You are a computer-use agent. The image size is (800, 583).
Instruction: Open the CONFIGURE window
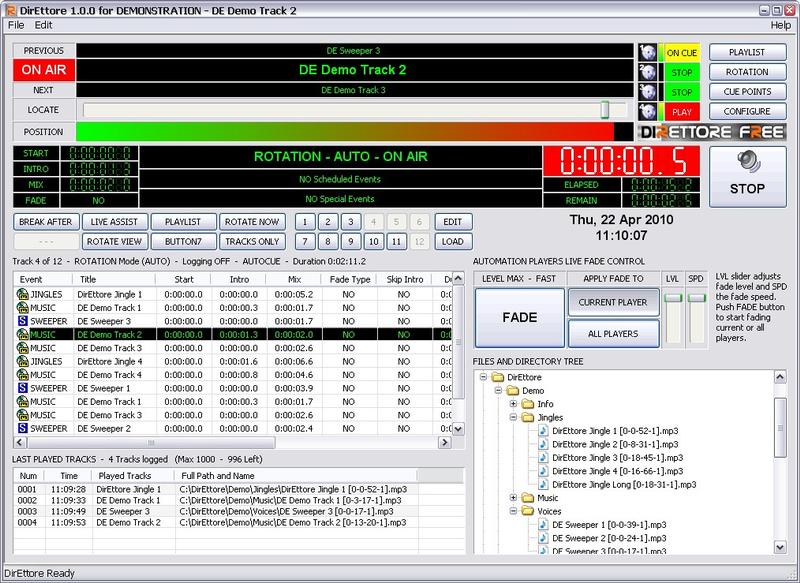pos(747,111)
